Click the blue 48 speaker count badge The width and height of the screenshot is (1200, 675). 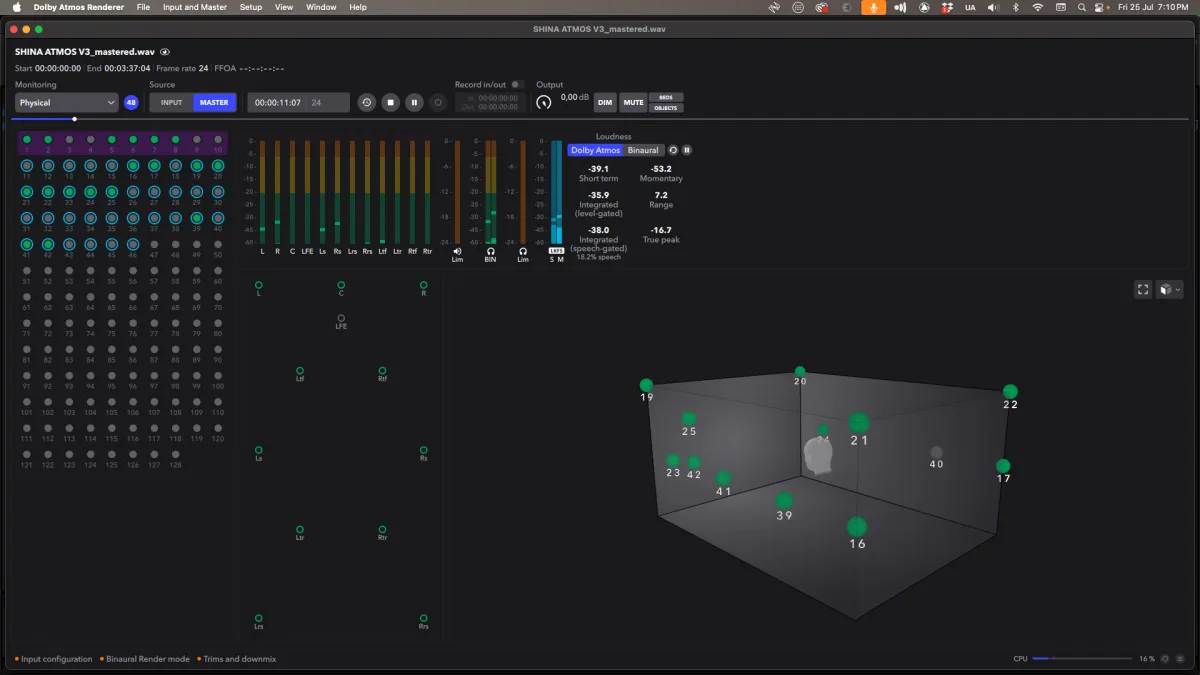131,102
